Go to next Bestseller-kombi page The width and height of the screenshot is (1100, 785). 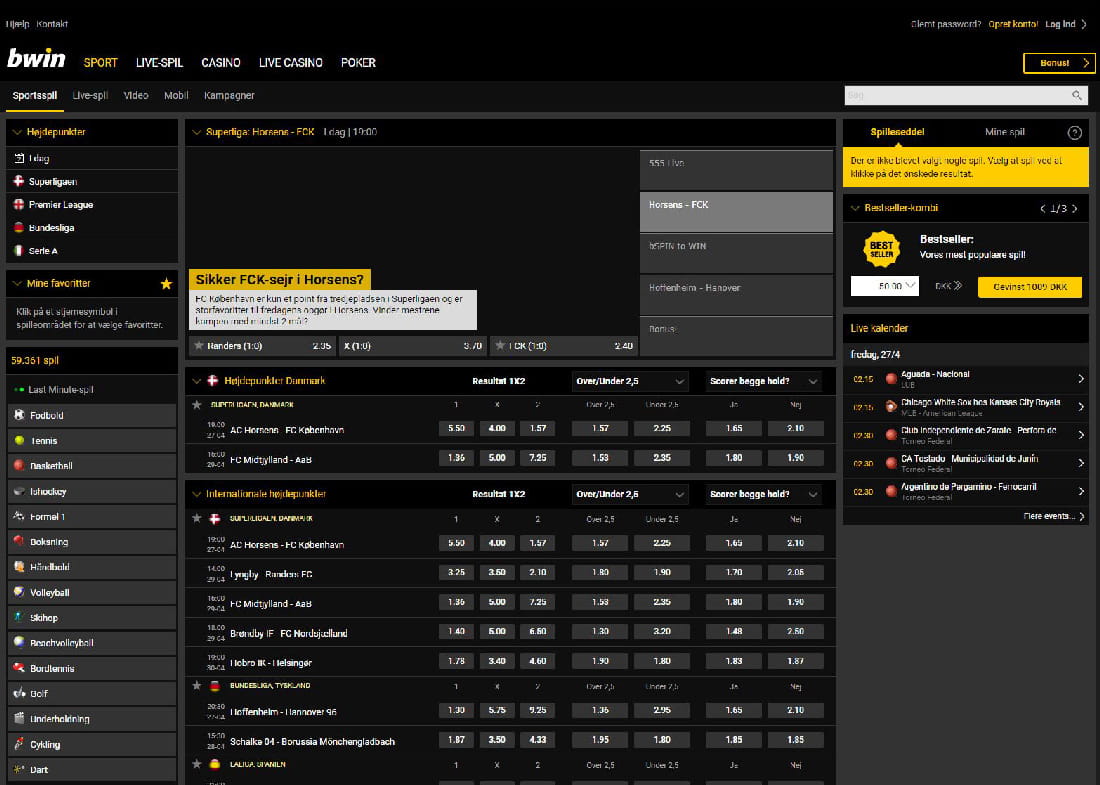[x=1074, y=208]
